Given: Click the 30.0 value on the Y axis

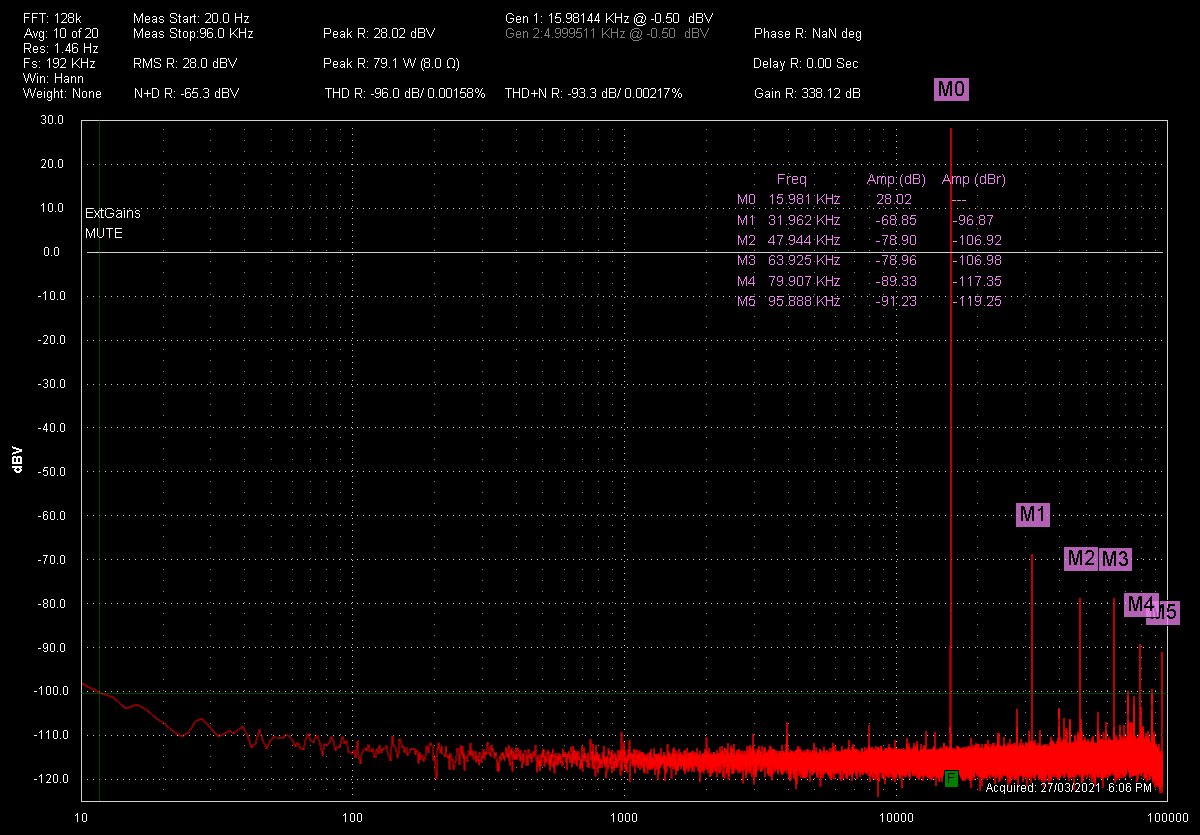Looking at the screenshot, I should (x=51, y=120).
